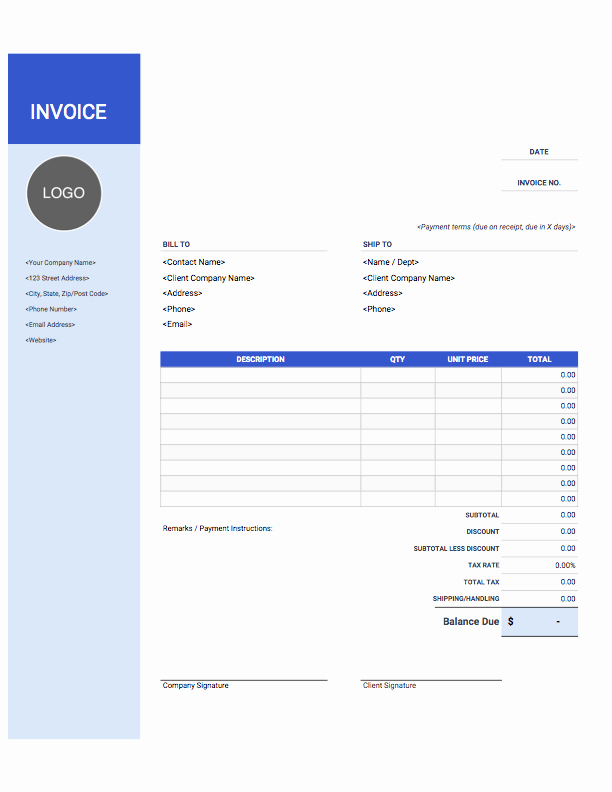The width and height of the screenshot is (612, 792).
Task: Click the first row's QTY cell
Action: [398, 375]
